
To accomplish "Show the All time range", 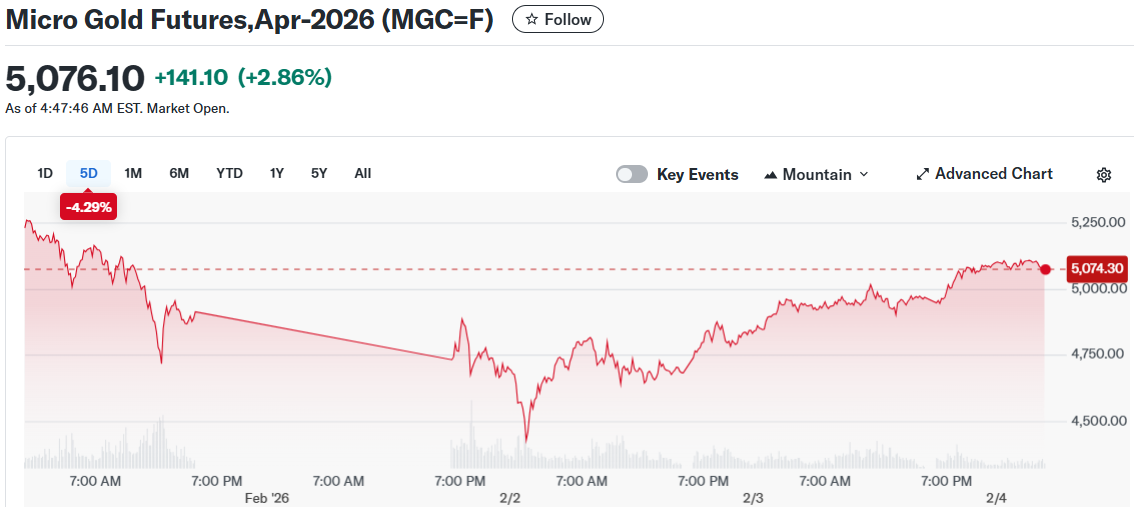I will [363, 173].
